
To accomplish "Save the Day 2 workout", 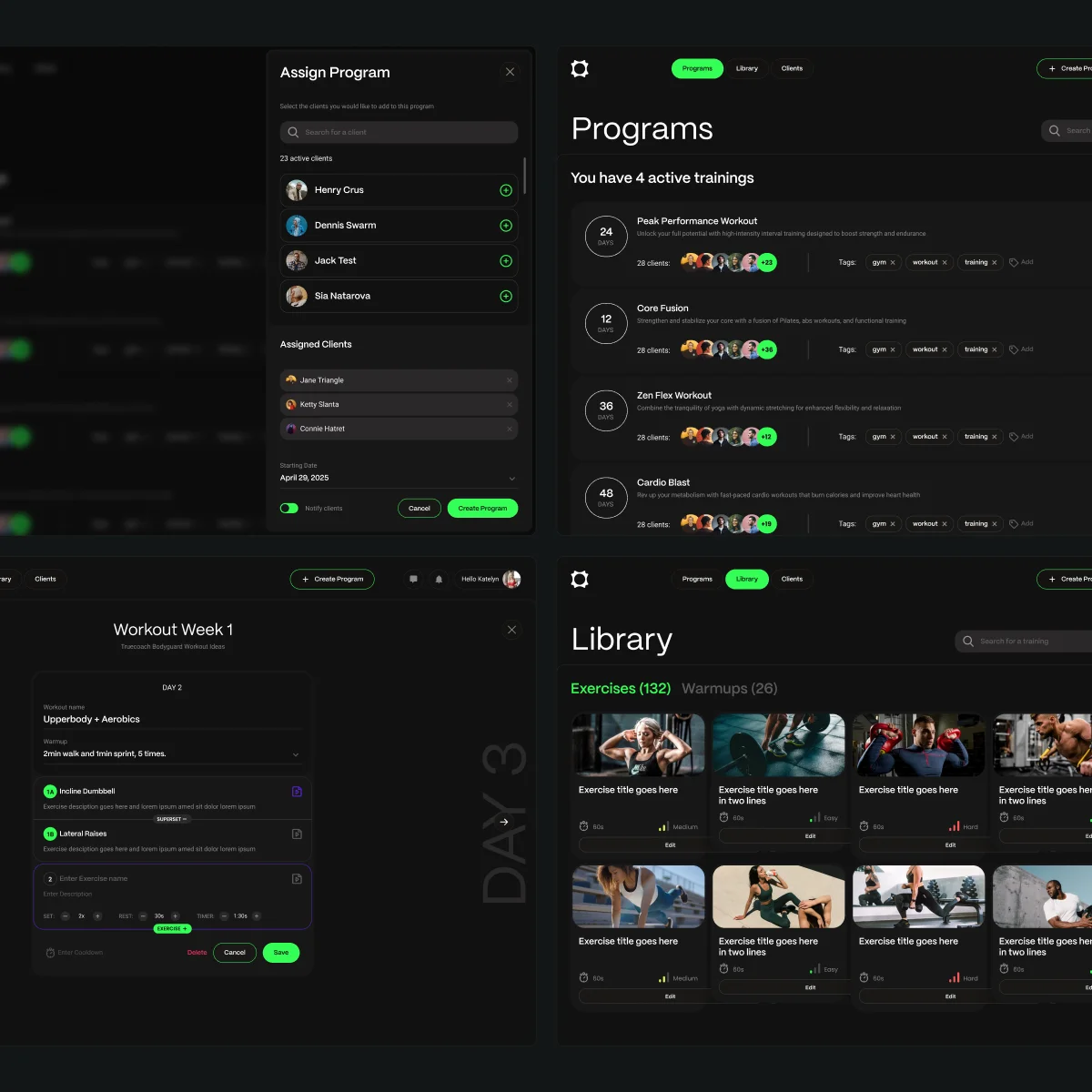I will pos(281,953).
